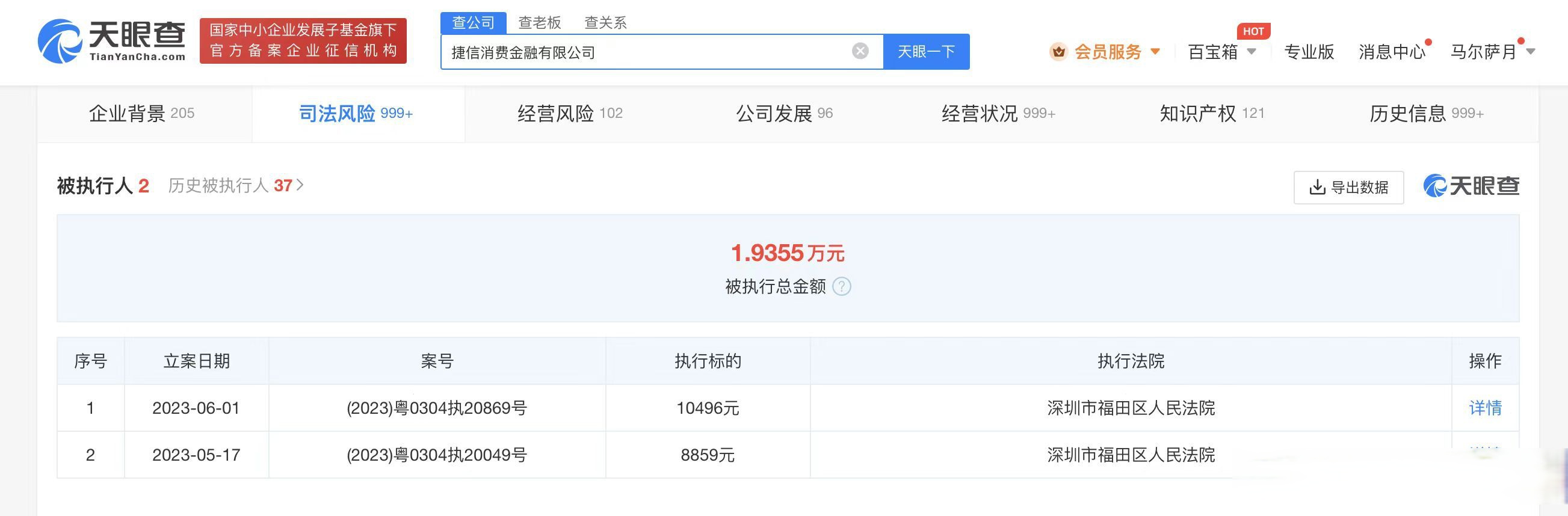1568x516 pixels.
Task: Switch to the 查关系 search tab
Action: pos(605,22)
